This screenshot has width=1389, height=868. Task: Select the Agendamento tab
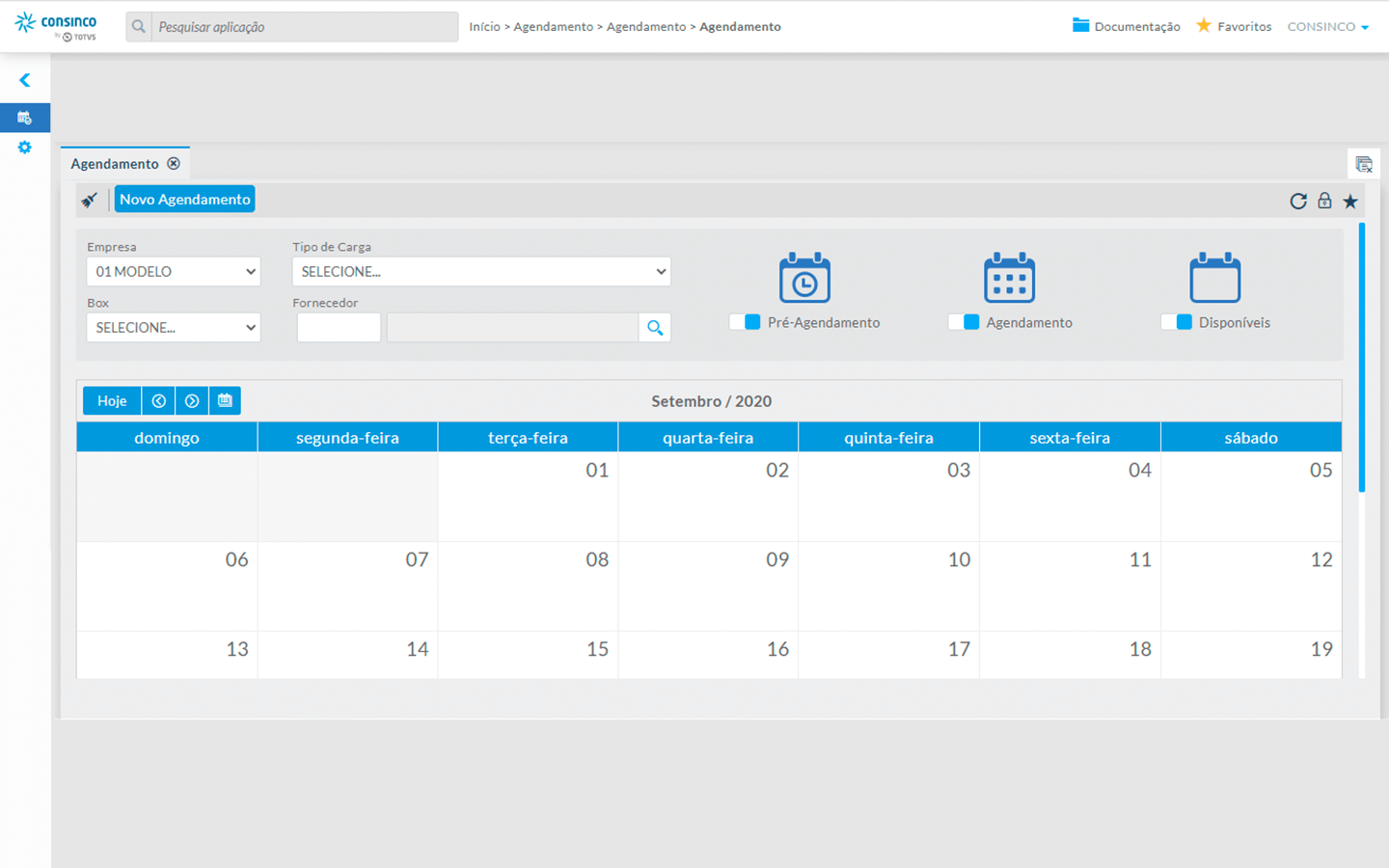pyautogui.click(x=115, y=164)
